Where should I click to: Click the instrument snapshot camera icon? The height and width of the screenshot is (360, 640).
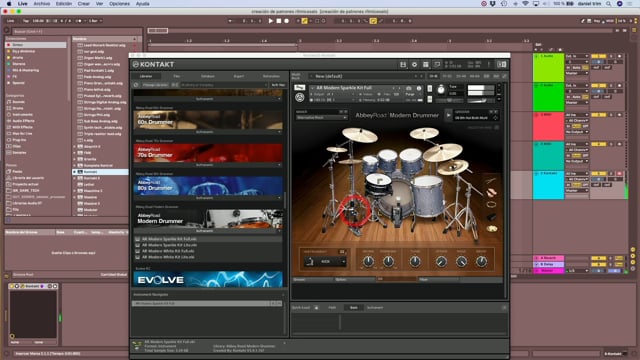tap(409, 88)
